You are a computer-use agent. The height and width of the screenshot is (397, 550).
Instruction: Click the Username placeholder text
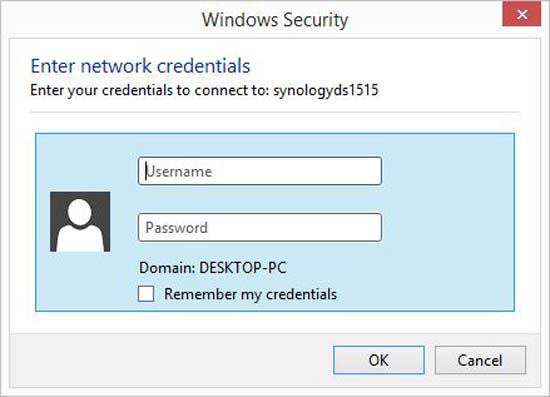[x=179, y=171]
